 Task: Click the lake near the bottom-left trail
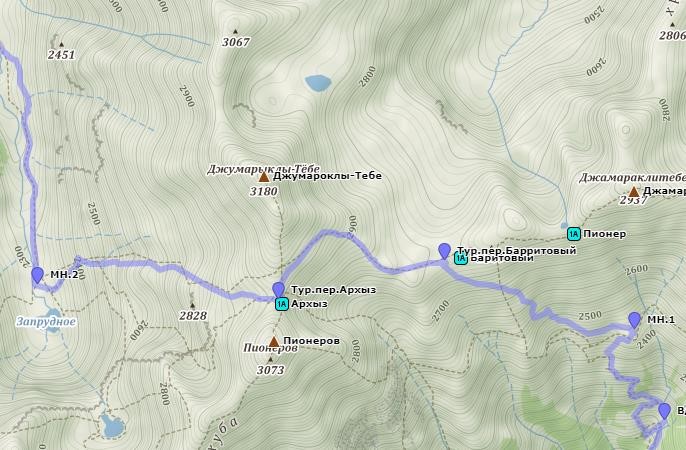pos(112,426)
